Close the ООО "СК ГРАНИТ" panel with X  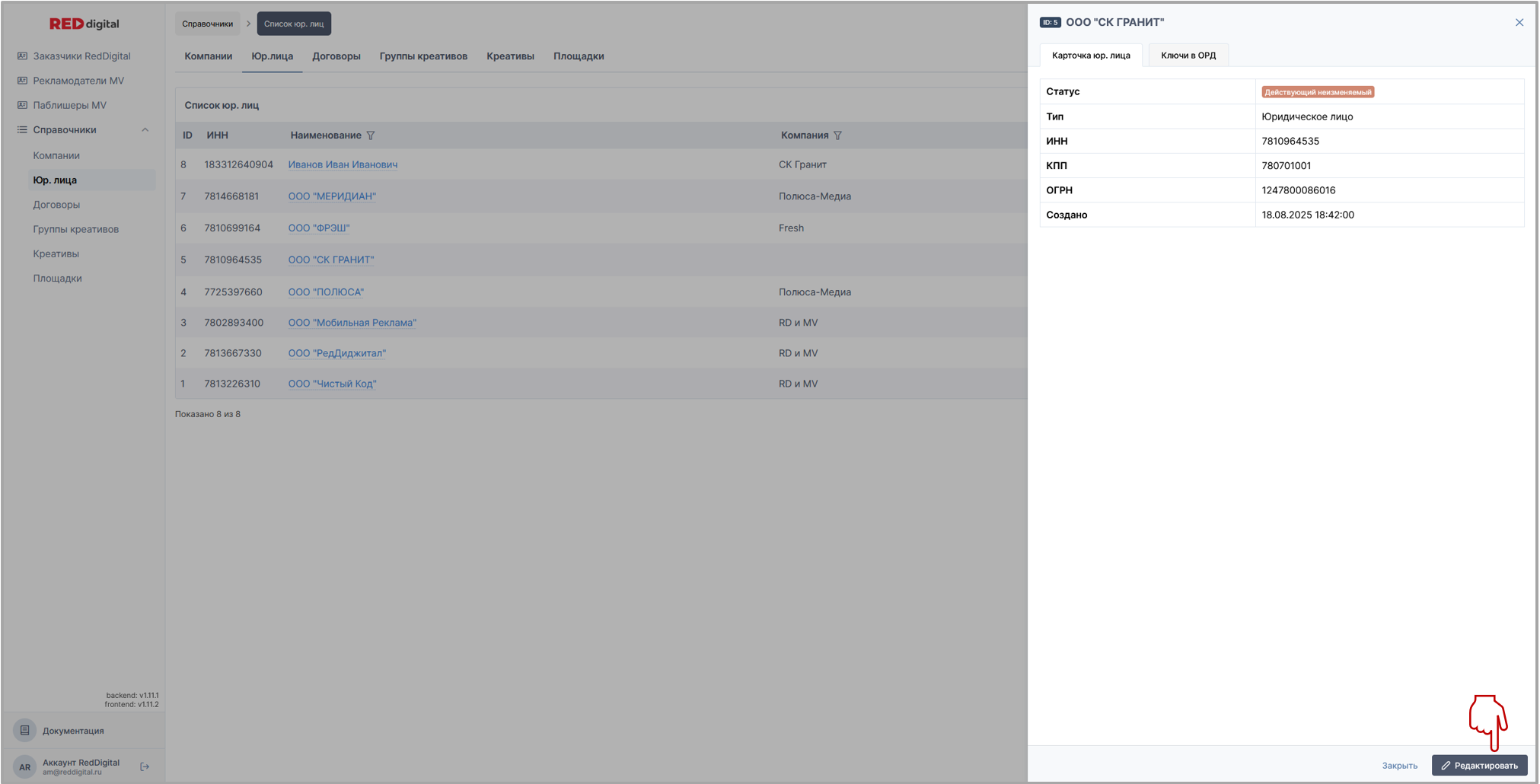(1519, 23)
